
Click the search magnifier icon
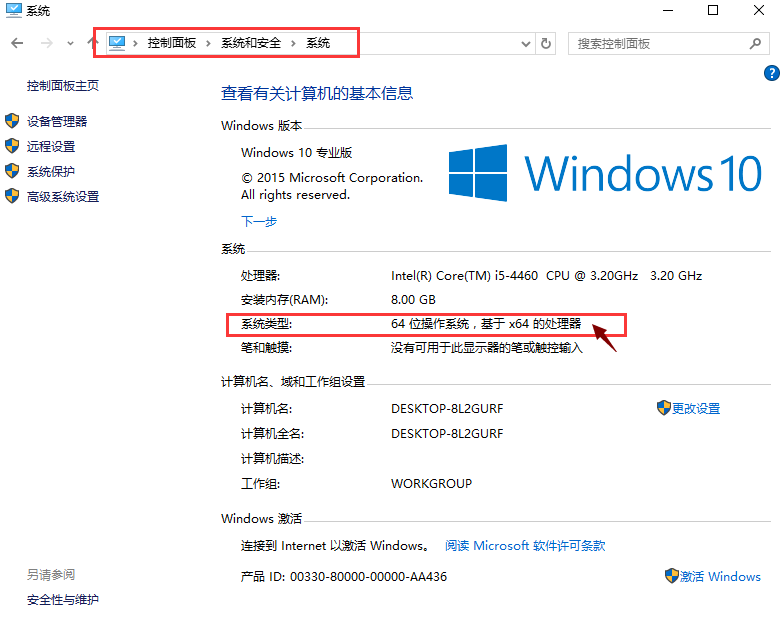pos(755,44)
